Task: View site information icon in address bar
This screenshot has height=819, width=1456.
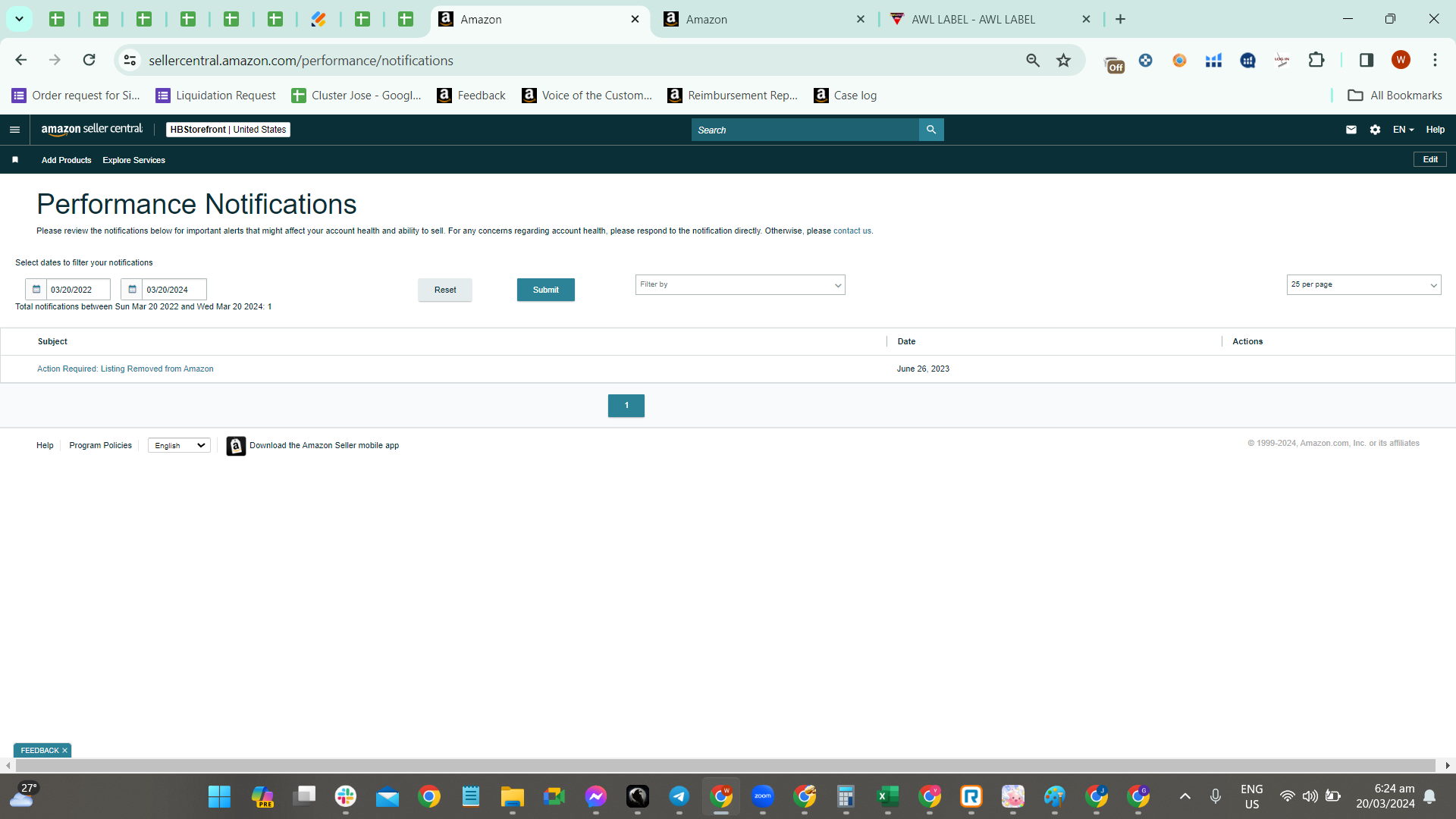Action: [x=130, y=61]
